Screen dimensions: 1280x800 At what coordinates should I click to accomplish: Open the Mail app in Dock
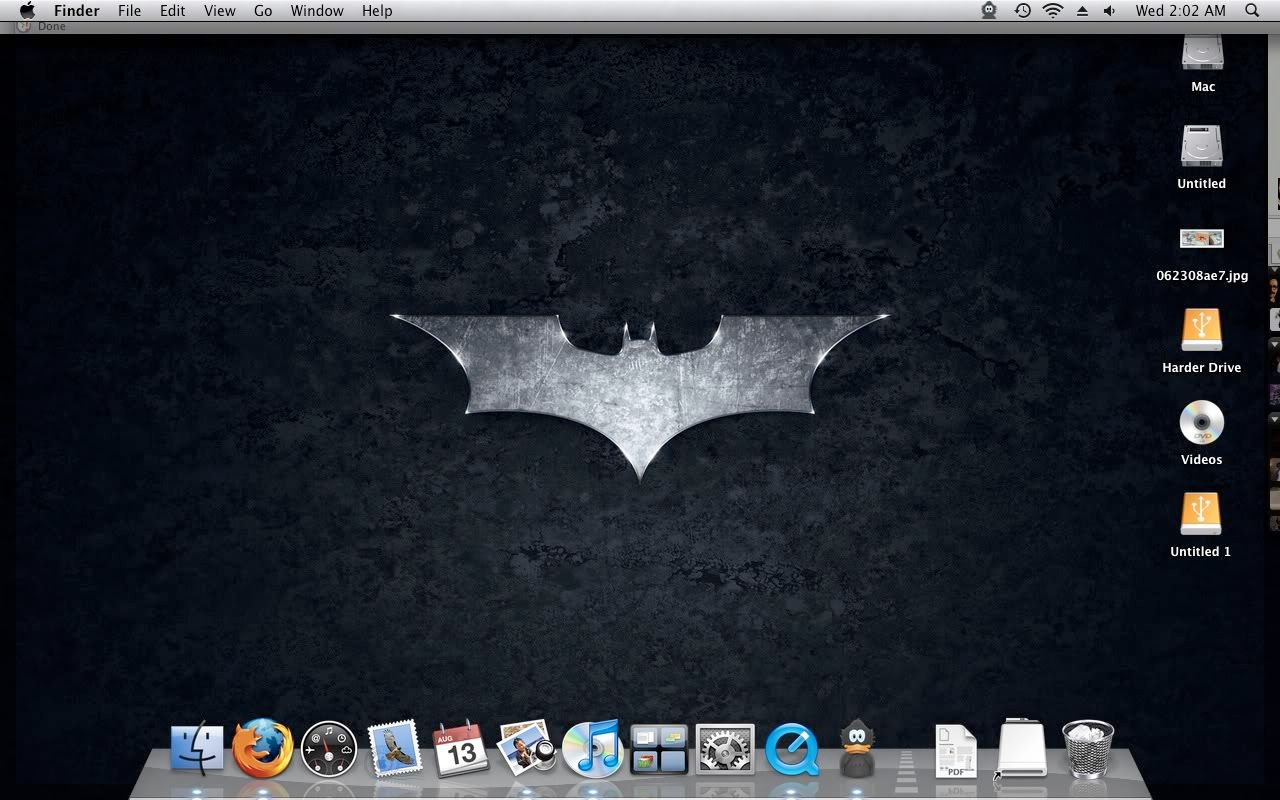pos(394,748)
